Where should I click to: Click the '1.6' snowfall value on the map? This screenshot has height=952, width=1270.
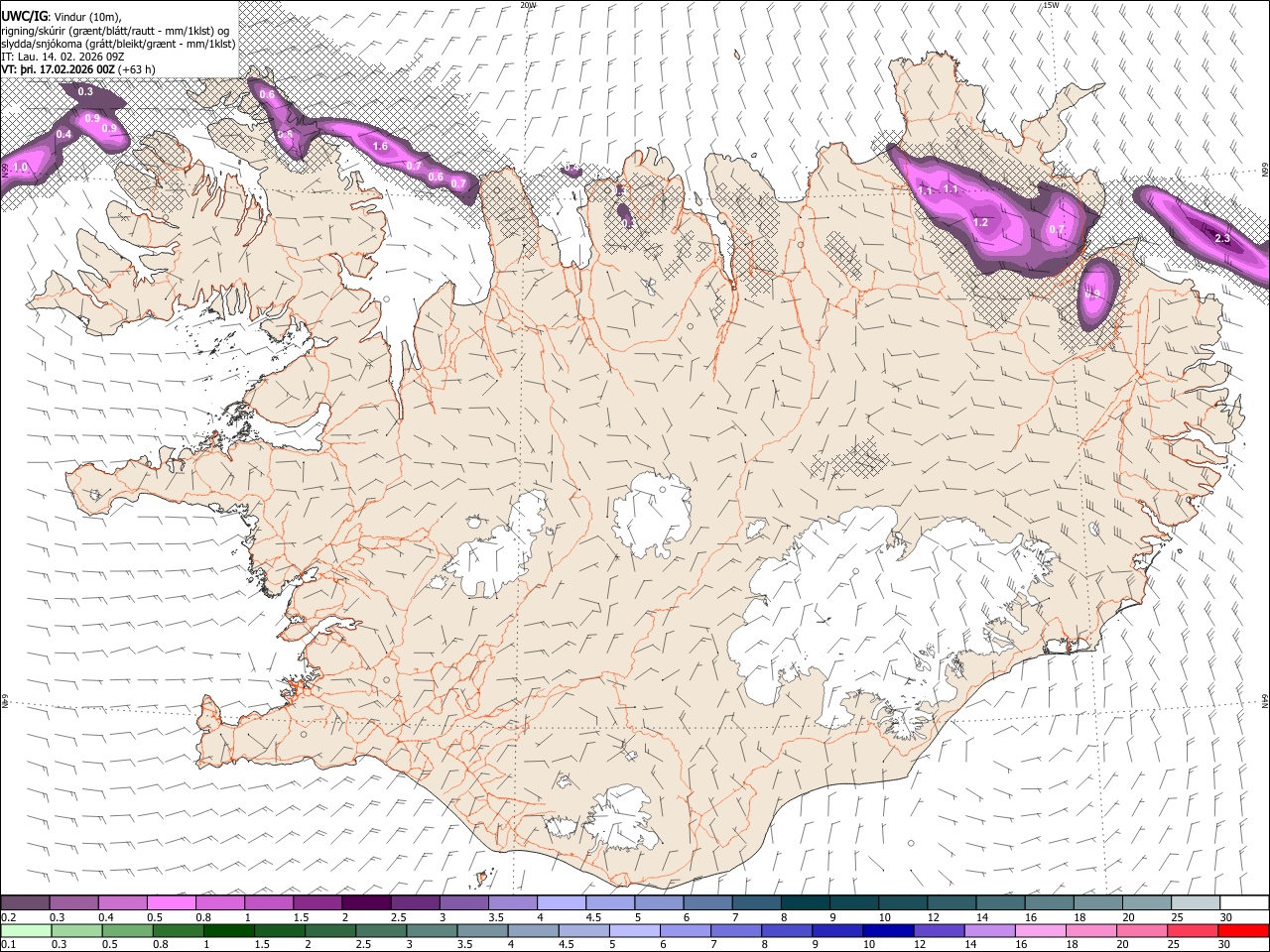pyautogui.click(x=380, y=146)
